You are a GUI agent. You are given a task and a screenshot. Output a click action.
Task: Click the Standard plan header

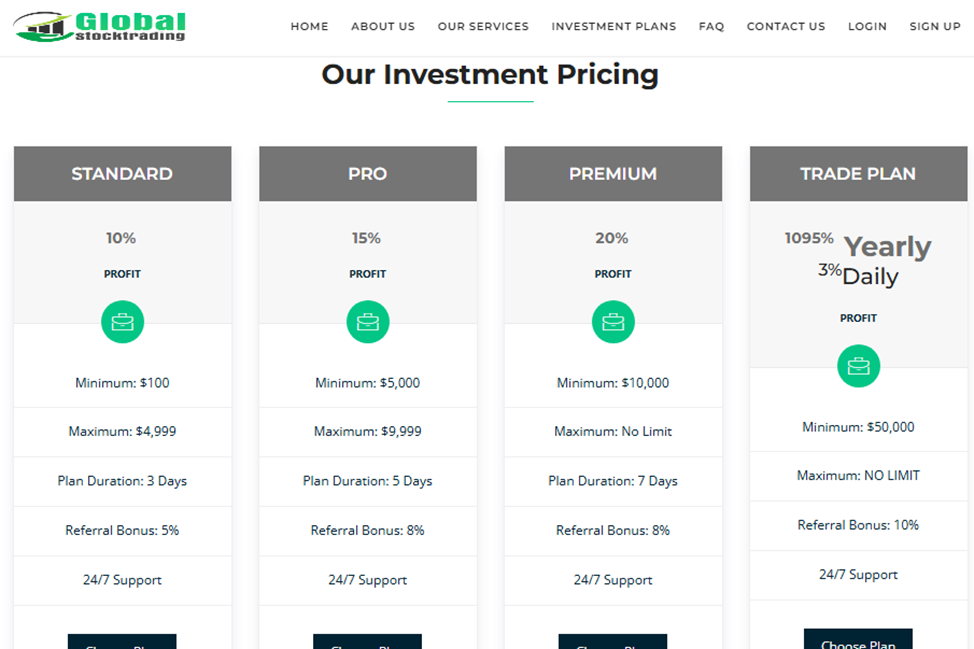pyautogui.click(x=122, y=174)
